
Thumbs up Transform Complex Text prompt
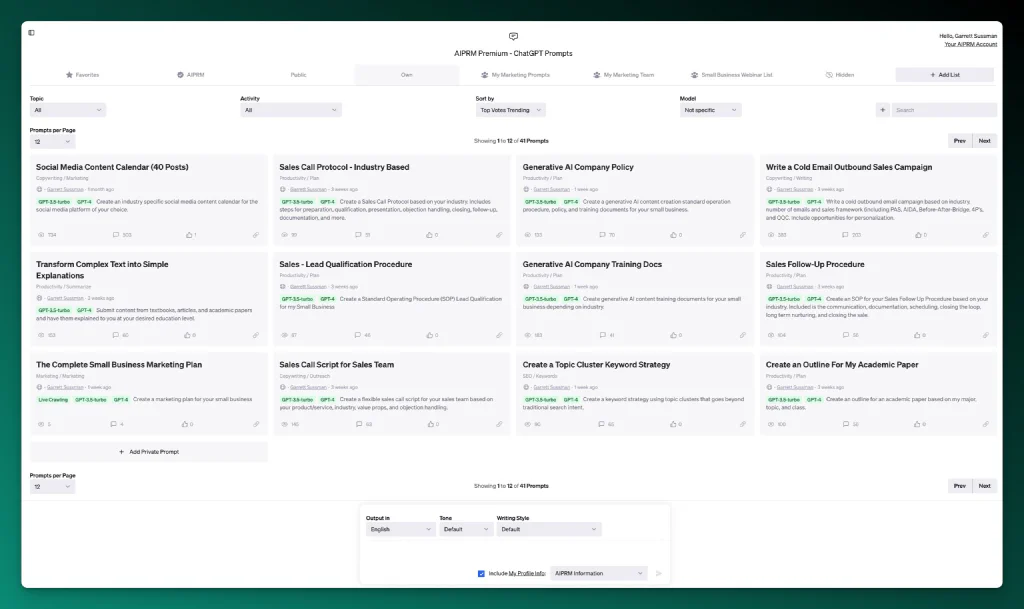click(x=187, y=335)
